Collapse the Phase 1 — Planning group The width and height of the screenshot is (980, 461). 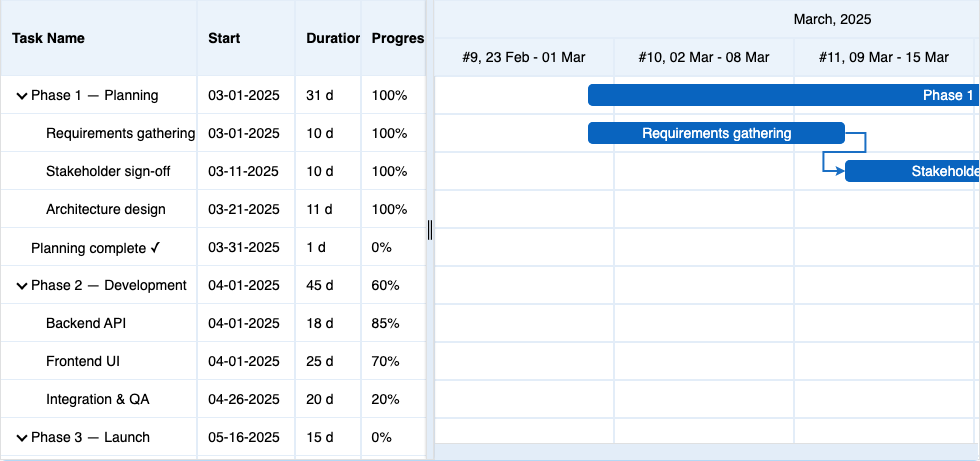[x=21, y=96]
